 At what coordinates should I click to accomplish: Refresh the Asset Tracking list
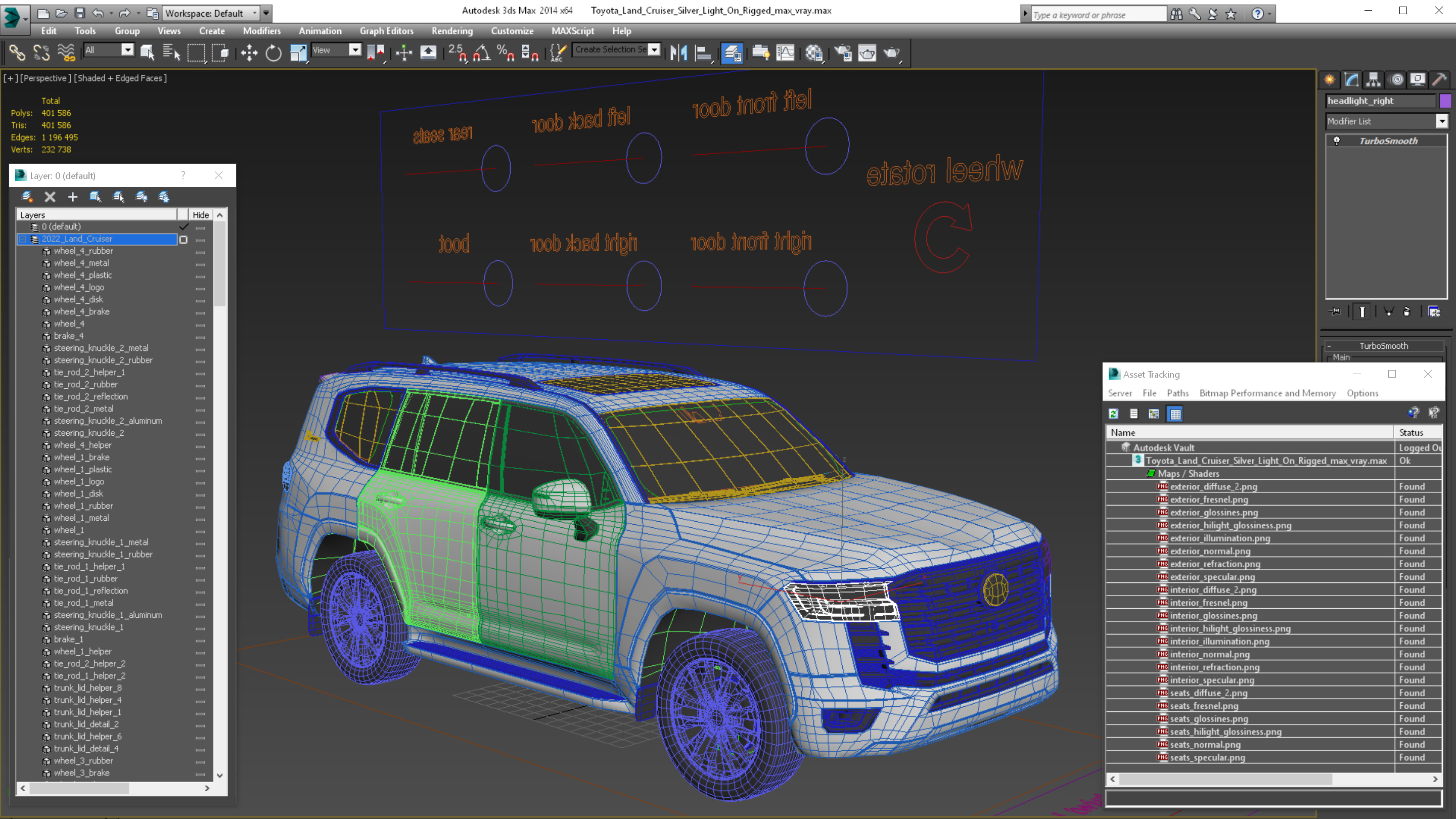click(x=1113, y=415)
